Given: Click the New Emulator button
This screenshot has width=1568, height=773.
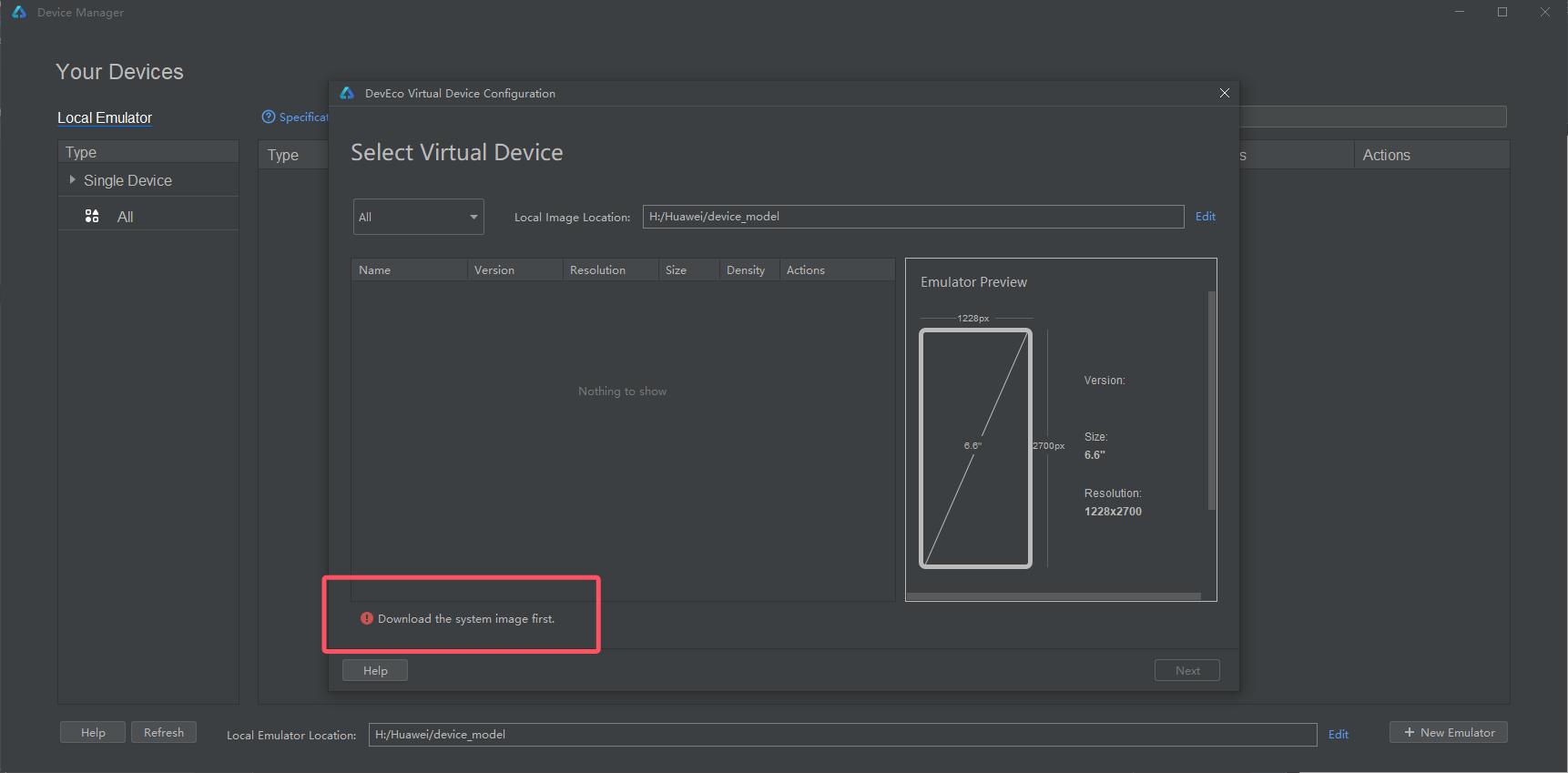Looking at the screenshot, I should (1449, 732).
